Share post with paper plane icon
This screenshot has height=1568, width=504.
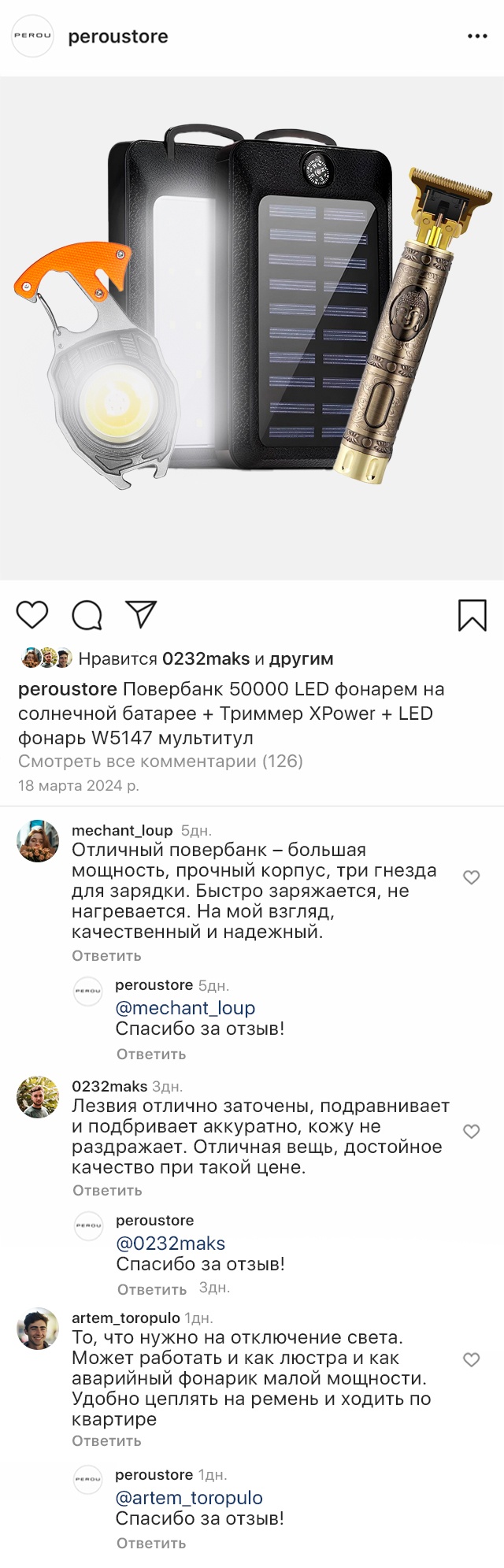pyautogui.click(x=142, y=614)
